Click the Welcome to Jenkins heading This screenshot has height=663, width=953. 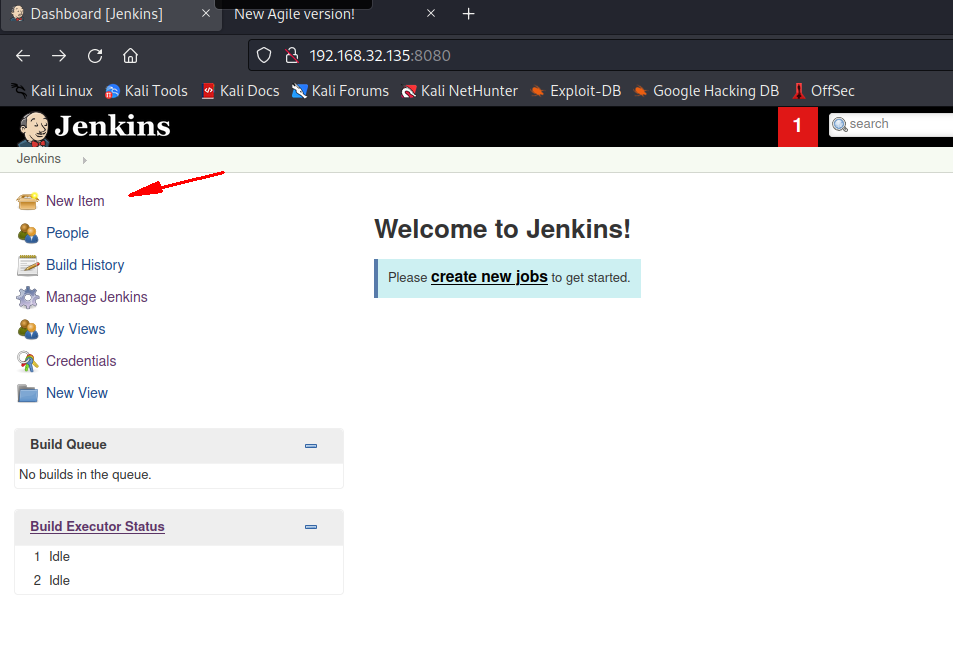[x=503, y=229]
